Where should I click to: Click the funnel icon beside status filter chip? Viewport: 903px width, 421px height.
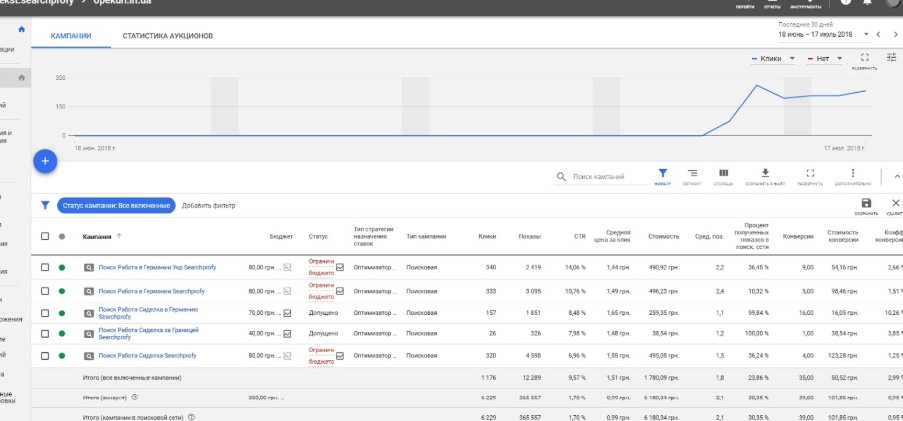coord(45,205)
